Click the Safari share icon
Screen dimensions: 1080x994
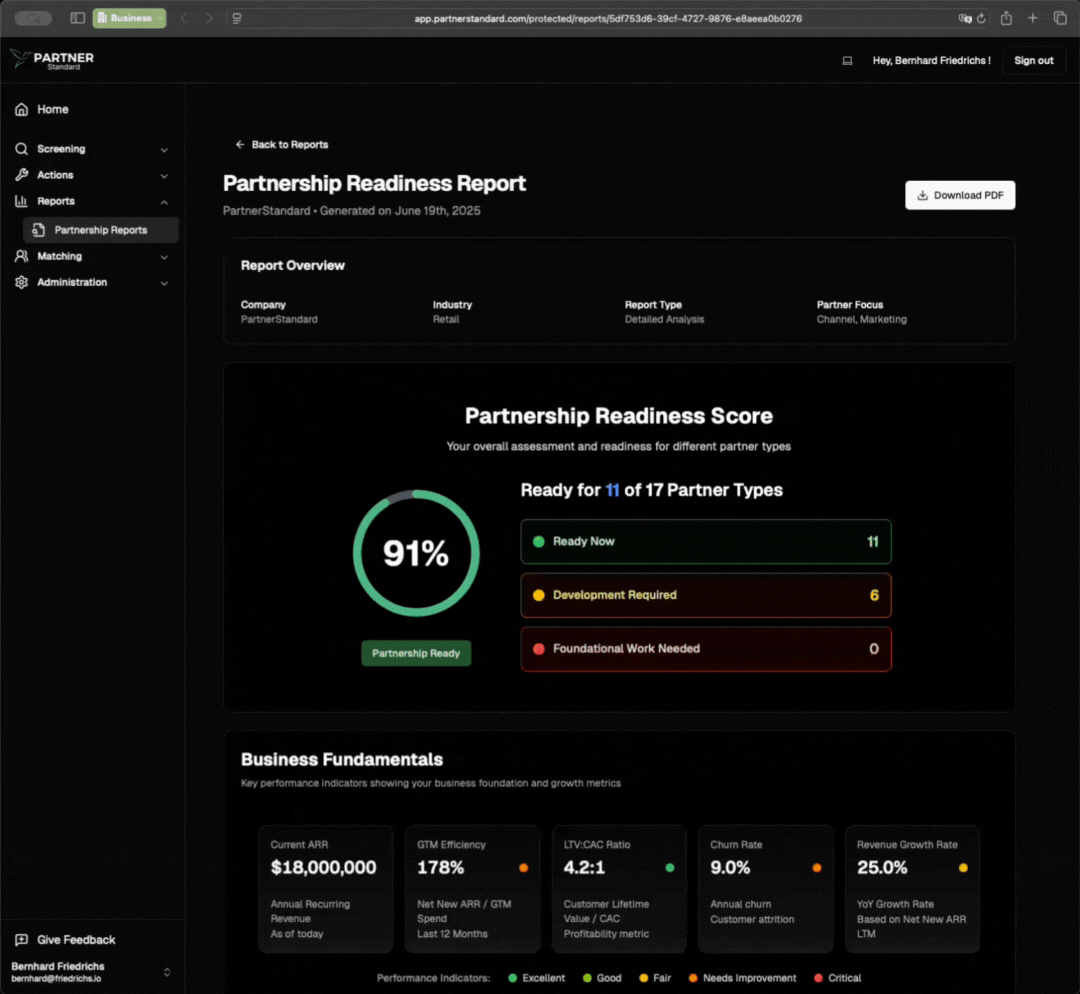(1006, 18)
